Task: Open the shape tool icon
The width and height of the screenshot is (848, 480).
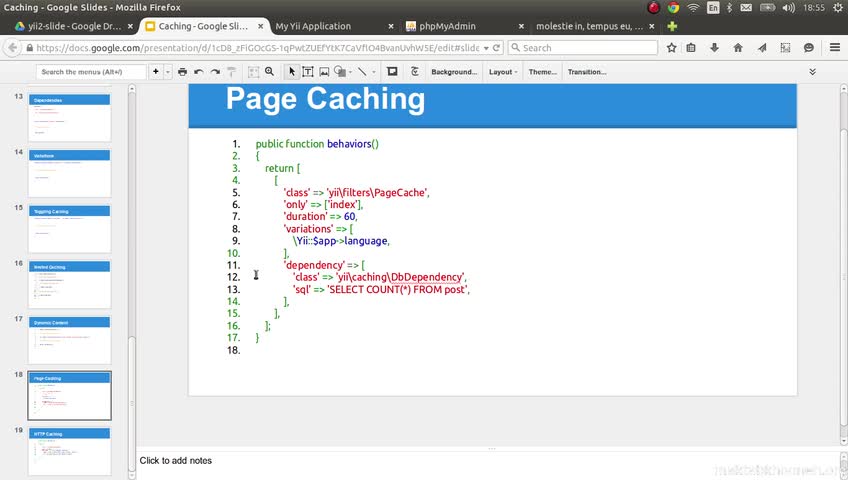Action: (340, 71)
